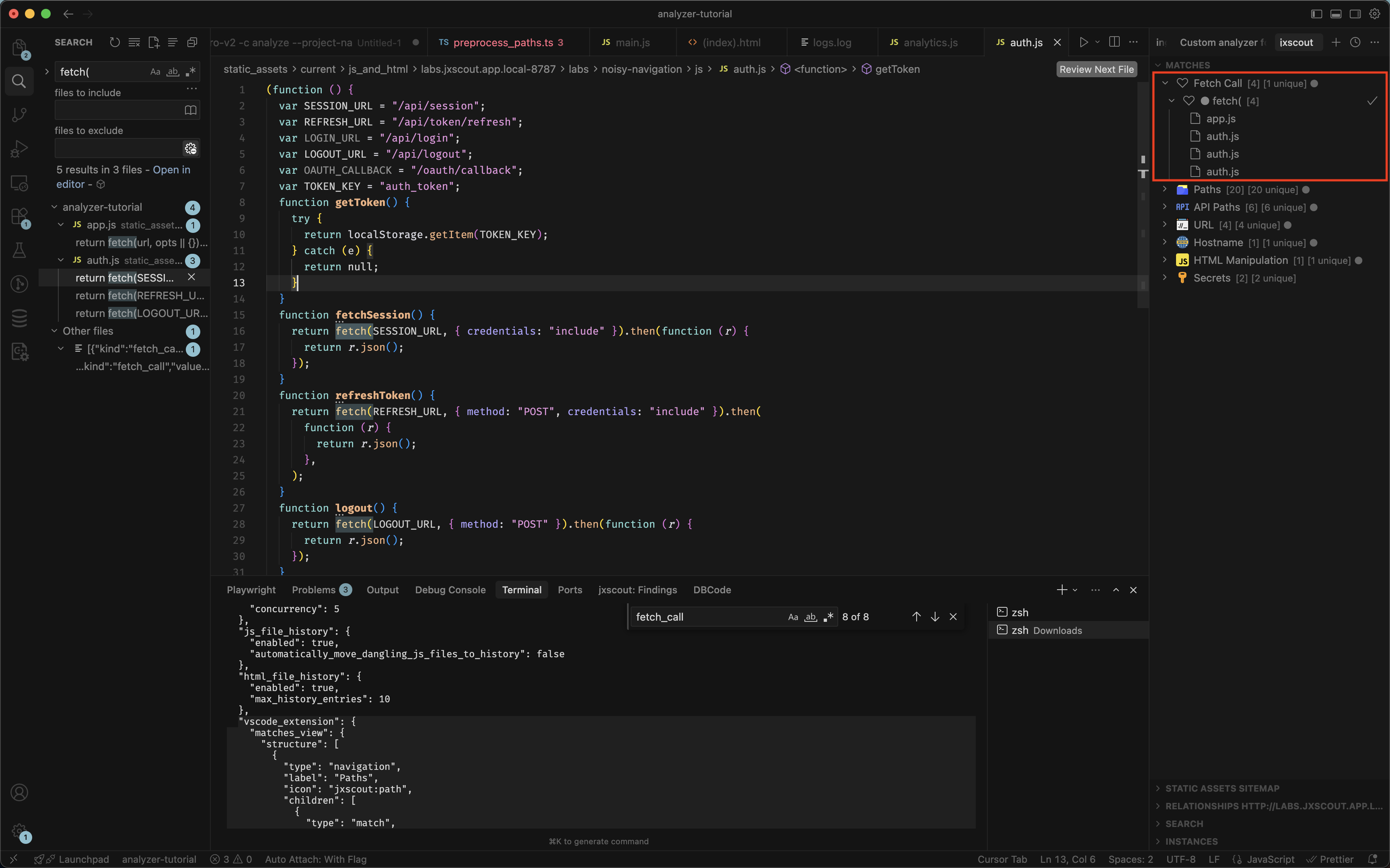Clear search results
Viewport: 1390px width, 868px height.
134,43
